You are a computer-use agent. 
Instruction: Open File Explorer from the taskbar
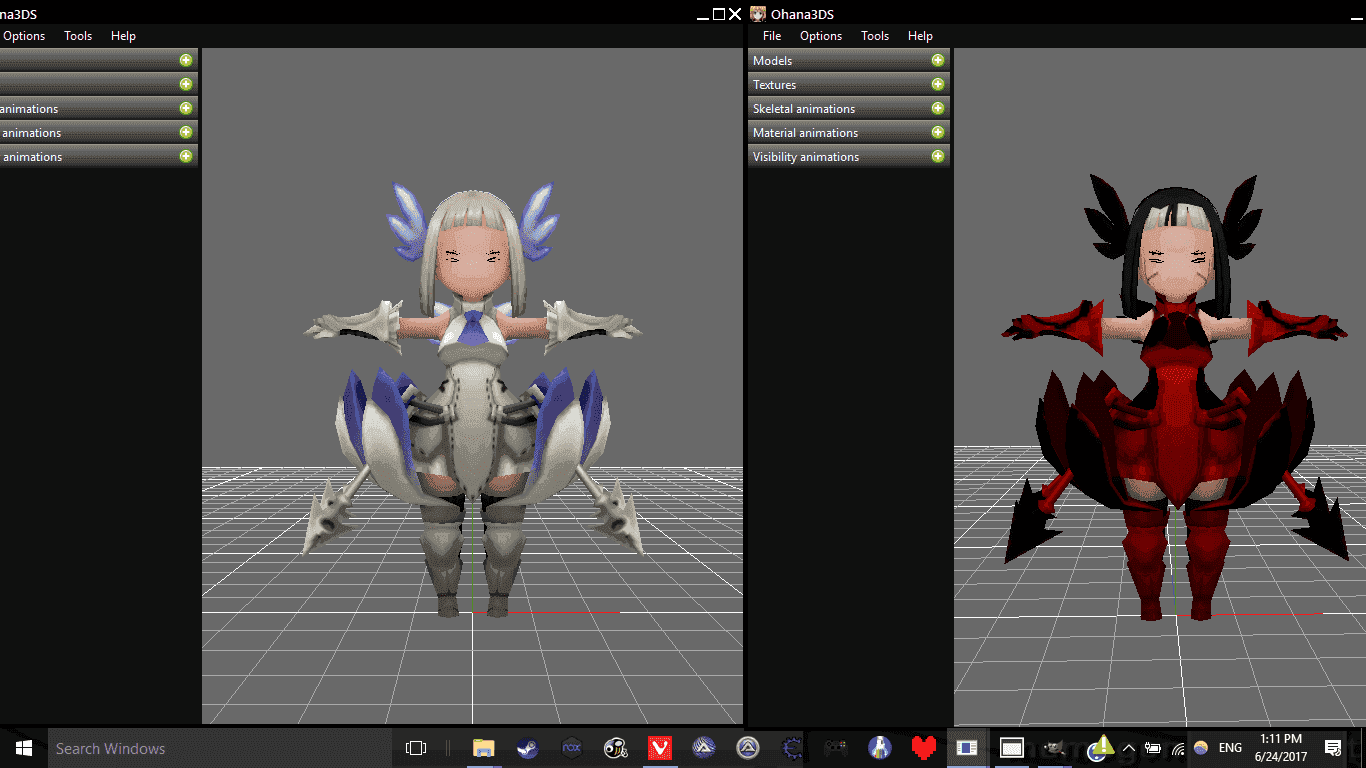(484, 748)
